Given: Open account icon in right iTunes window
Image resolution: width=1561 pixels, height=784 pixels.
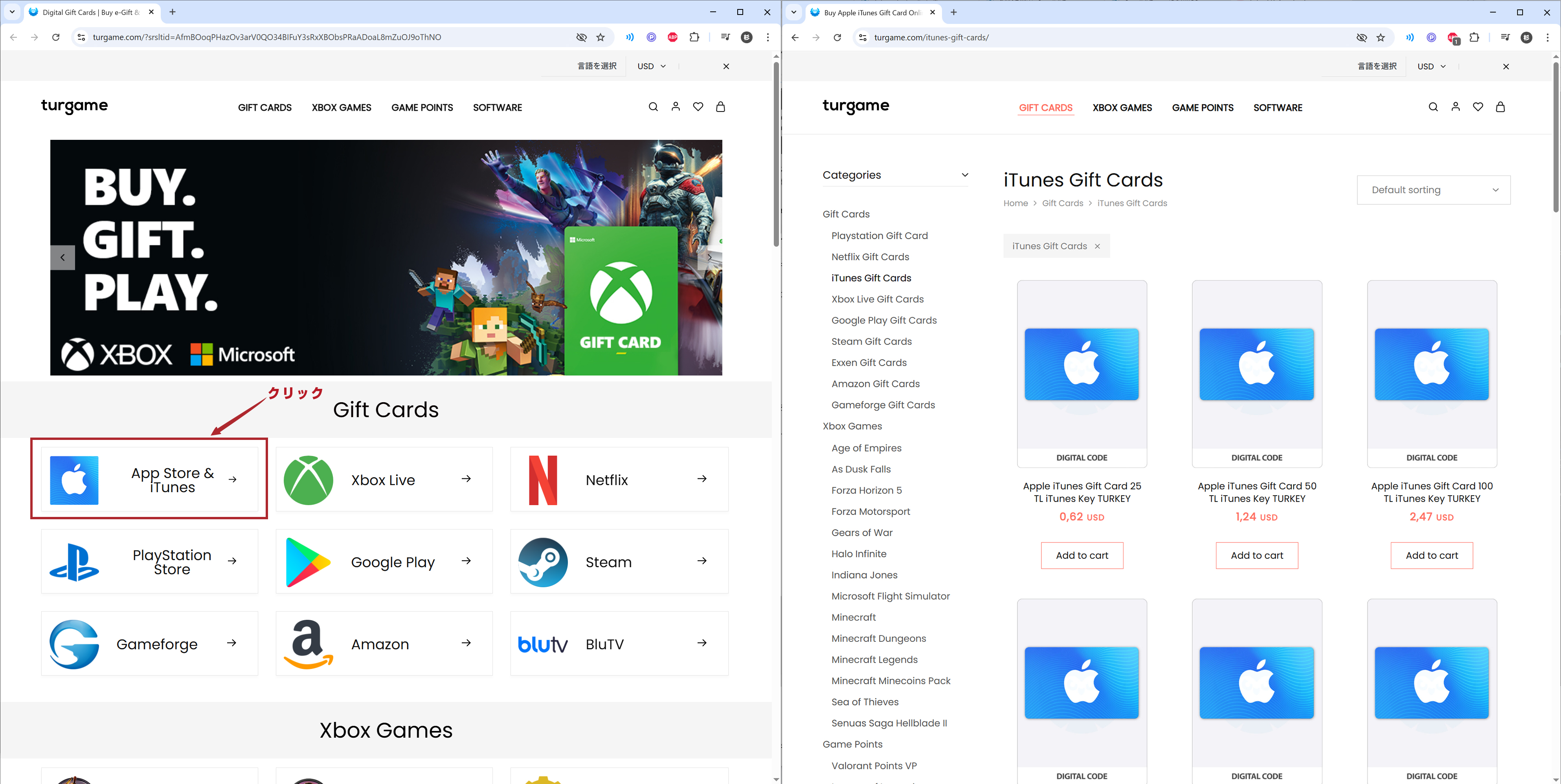Looking at the screenshot, I should point(1456,106).
